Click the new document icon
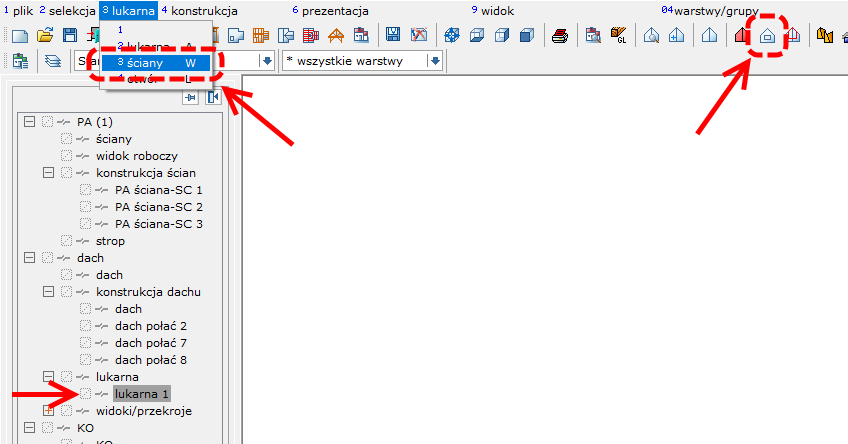 point(19,37)
